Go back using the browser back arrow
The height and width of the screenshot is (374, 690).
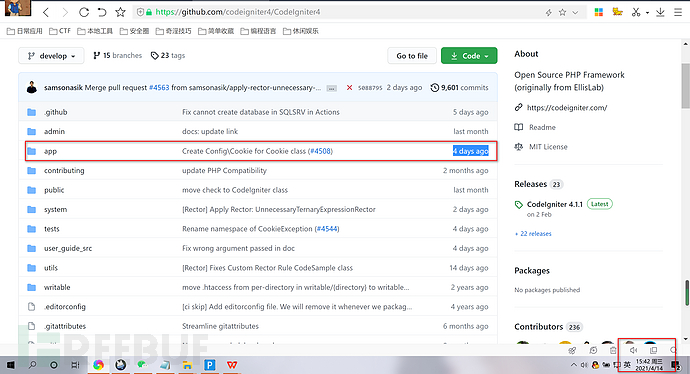tap(46, 12)
